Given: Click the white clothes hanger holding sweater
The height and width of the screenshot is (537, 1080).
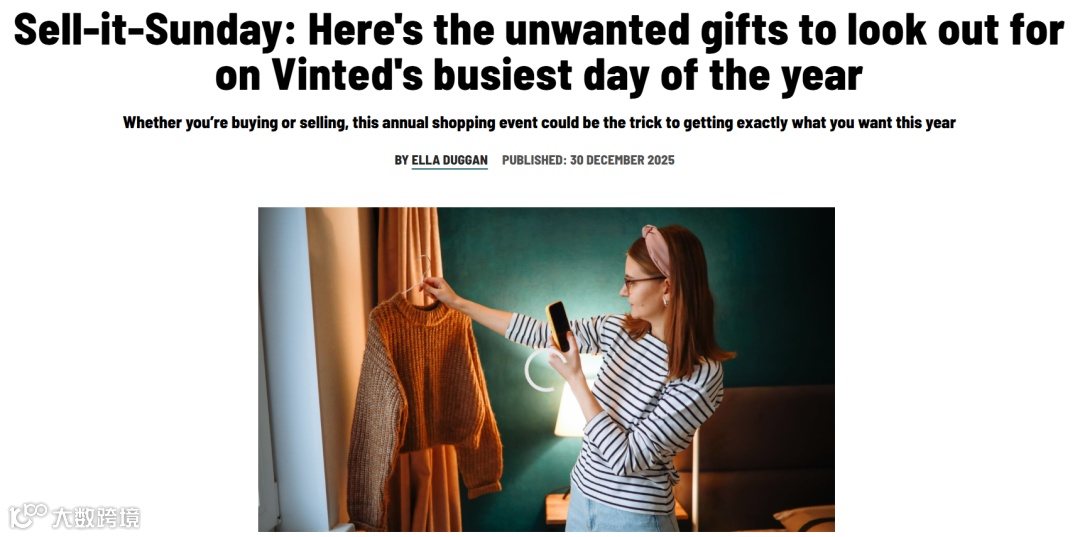Looking at the screenshot, I should (x=419, y=277).
